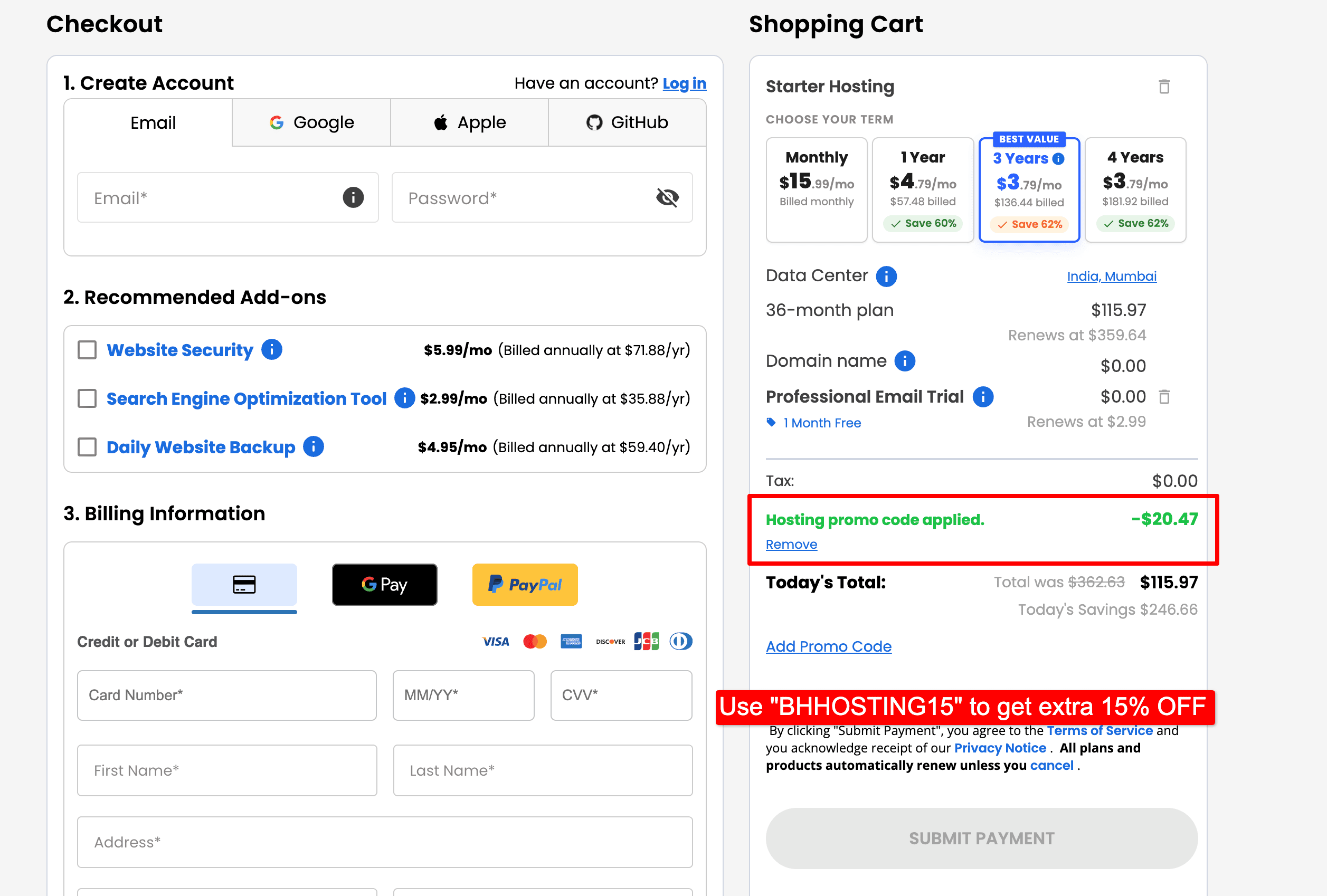This screenshot has width=1327, height=896.
Task: Show Domain name info icon
Action: tap(905, 361)
